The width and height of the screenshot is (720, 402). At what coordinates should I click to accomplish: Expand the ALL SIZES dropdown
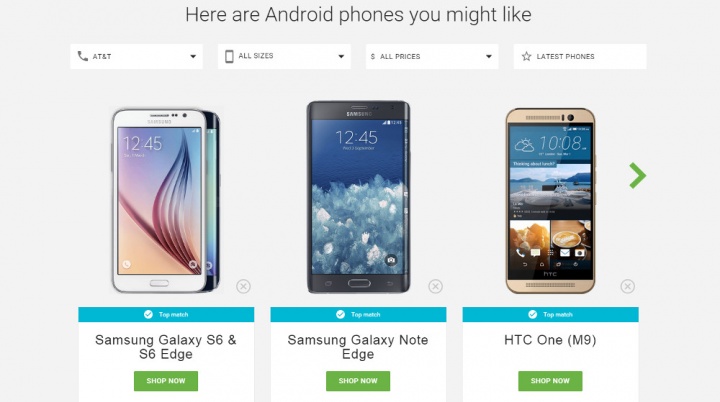coord(284,57)
